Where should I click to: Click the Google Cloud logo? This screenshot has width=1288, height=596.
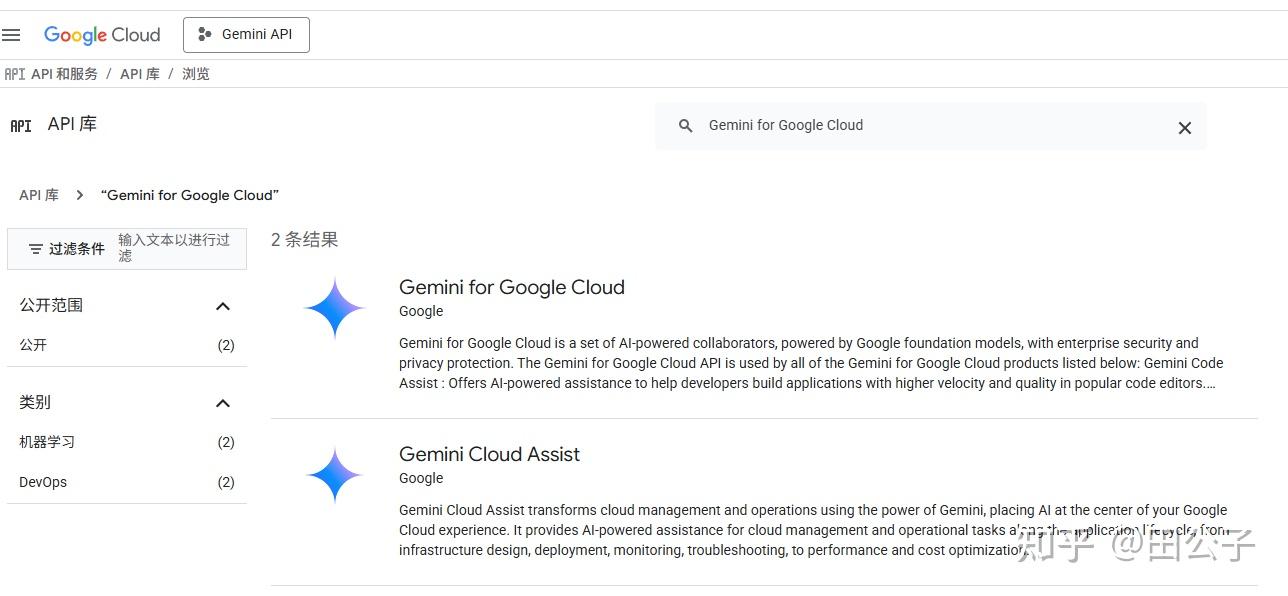coord(102,34)
